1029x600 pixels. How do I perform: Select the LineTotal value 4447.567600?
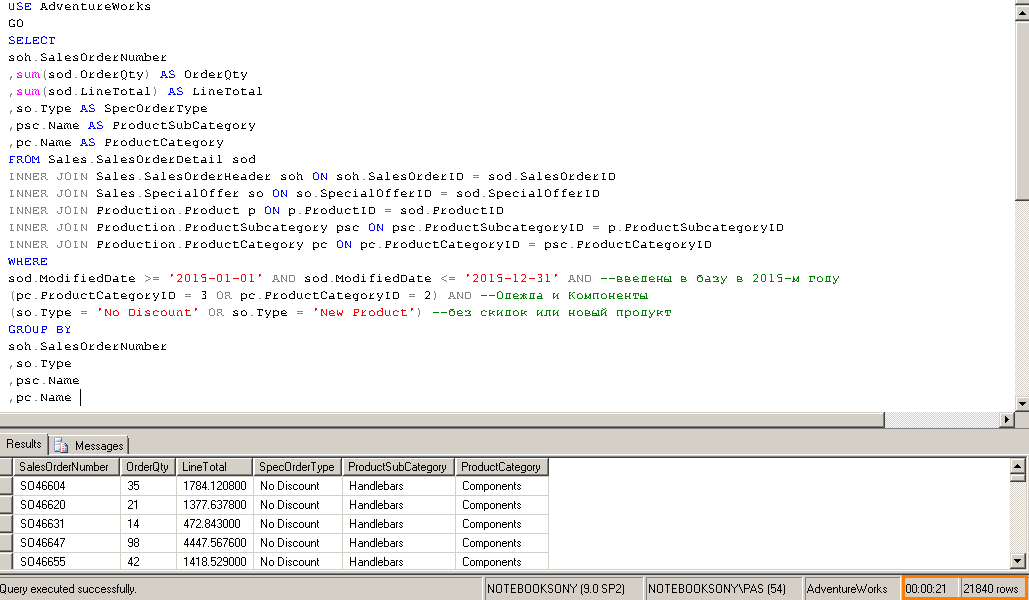click(214, 543)
